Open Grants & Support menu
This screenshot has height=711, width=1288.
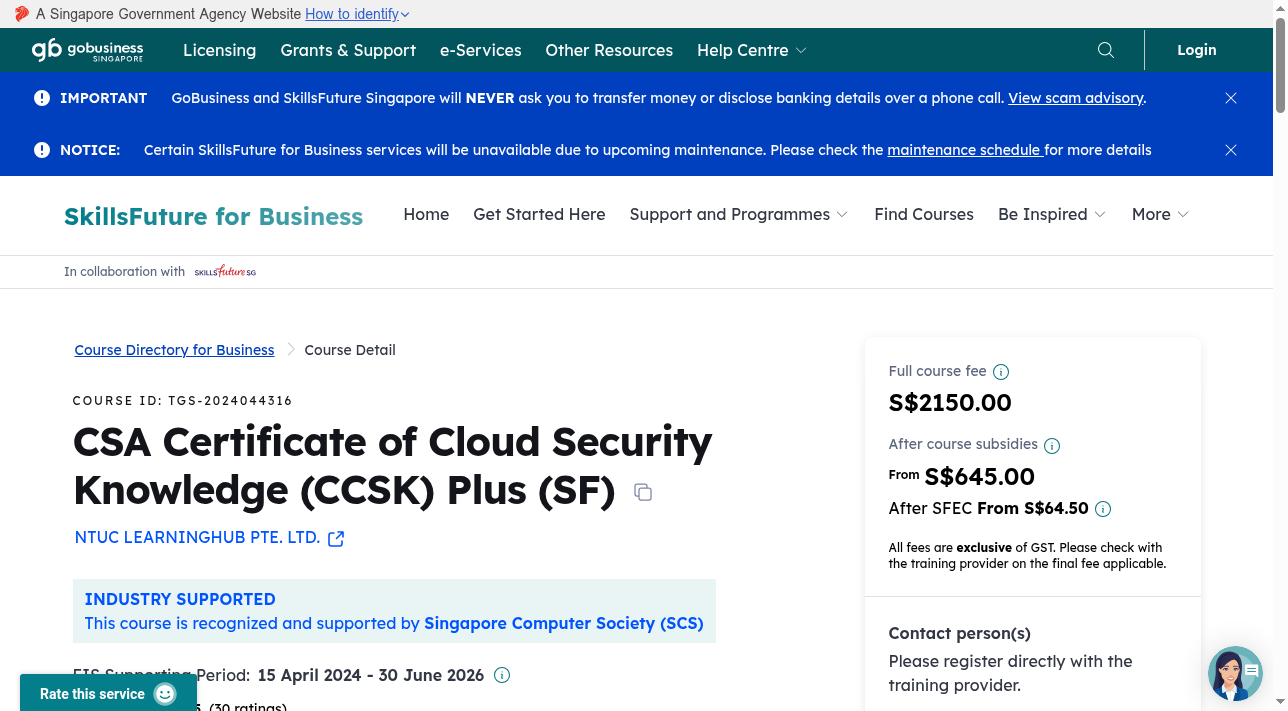tap(348, 50)
